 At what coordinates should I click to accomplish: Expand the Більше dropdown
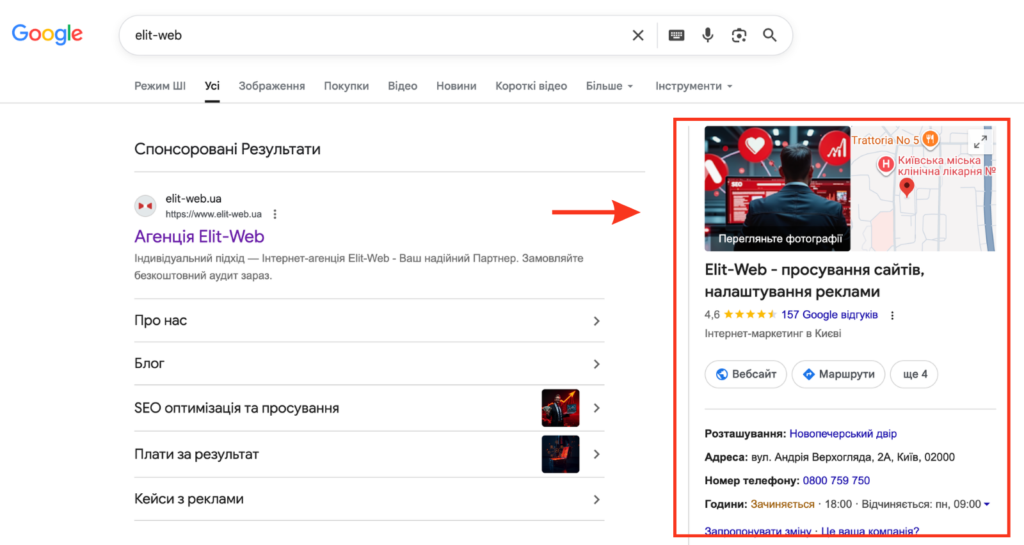click(x=609, y=86)
